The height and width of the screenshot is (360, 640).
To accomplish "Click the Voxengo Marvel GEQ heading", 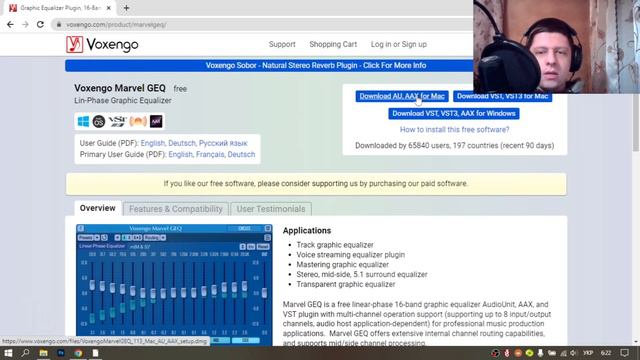I will point(120,88).
